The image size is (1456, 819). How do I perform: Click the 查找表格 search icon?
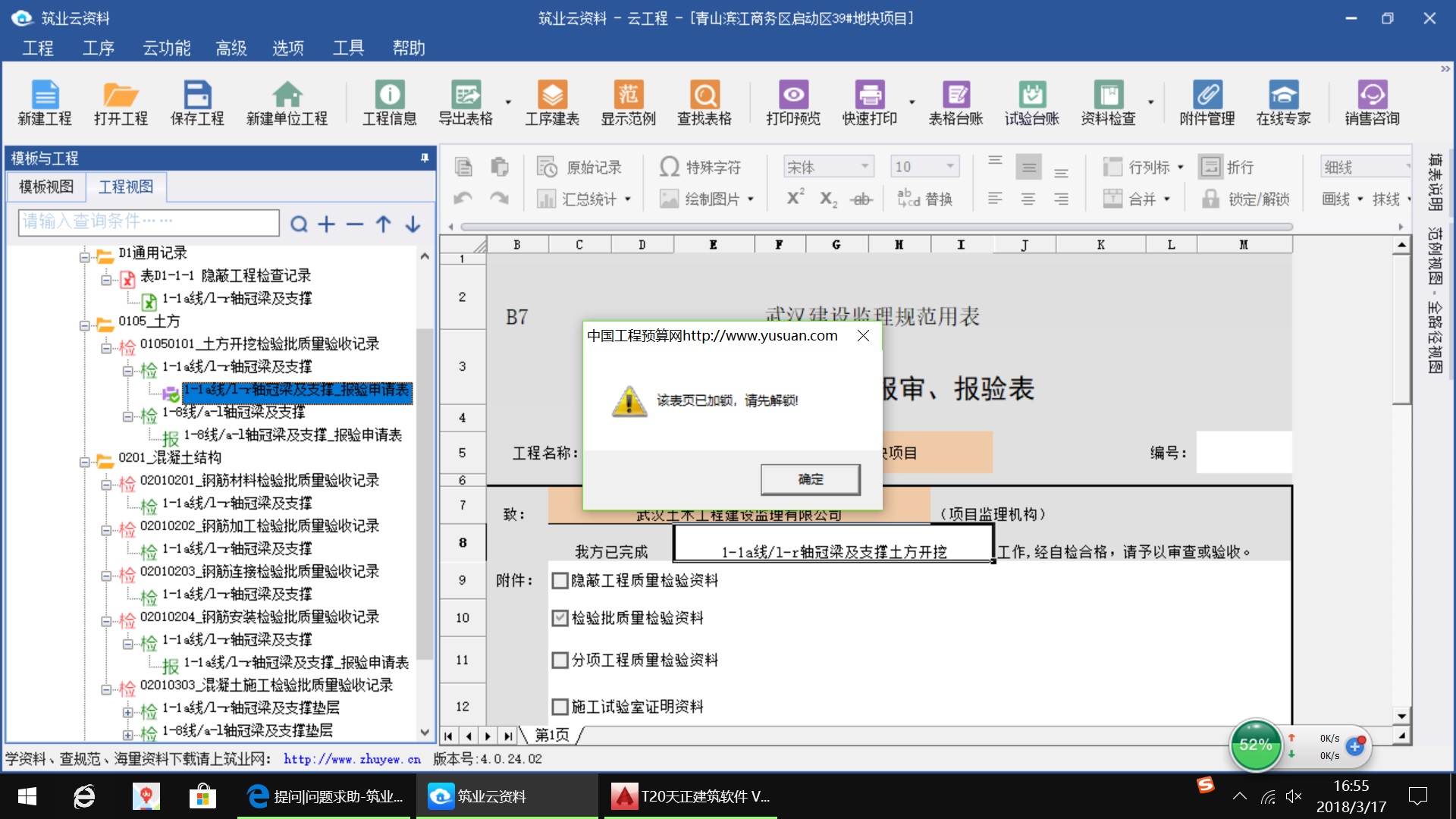(704, 102)
